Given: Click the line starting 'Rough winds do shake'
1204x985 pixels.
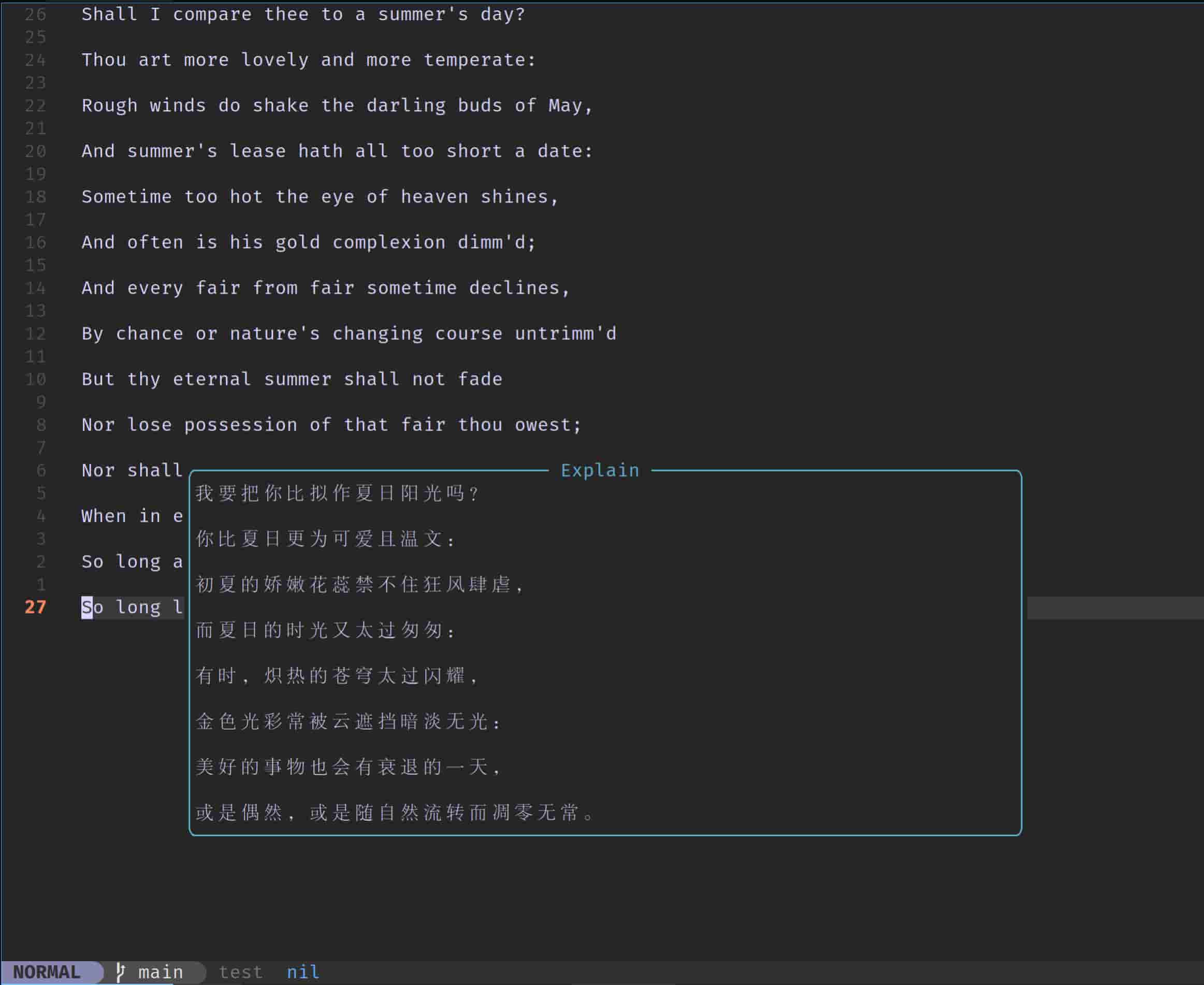Looking at the screenshot, I should pyautogui.click(x=337, y=106).
